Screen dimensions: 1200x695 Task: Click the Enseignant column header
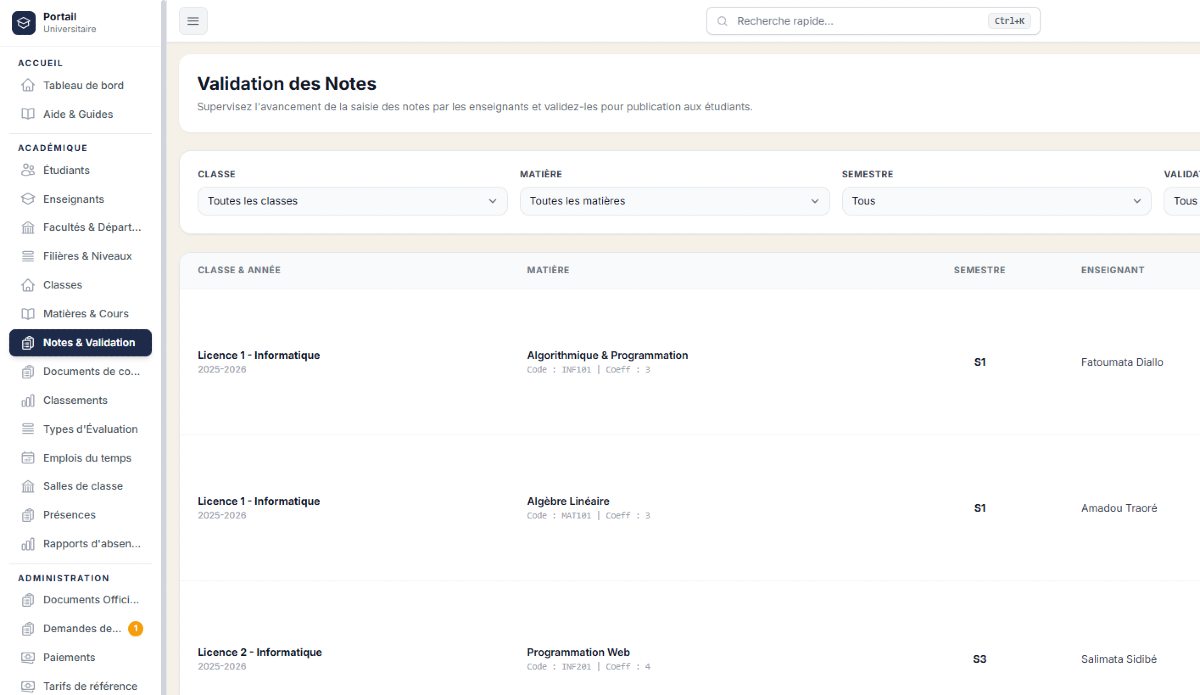pyautogui.click(x=1113, y=270)
